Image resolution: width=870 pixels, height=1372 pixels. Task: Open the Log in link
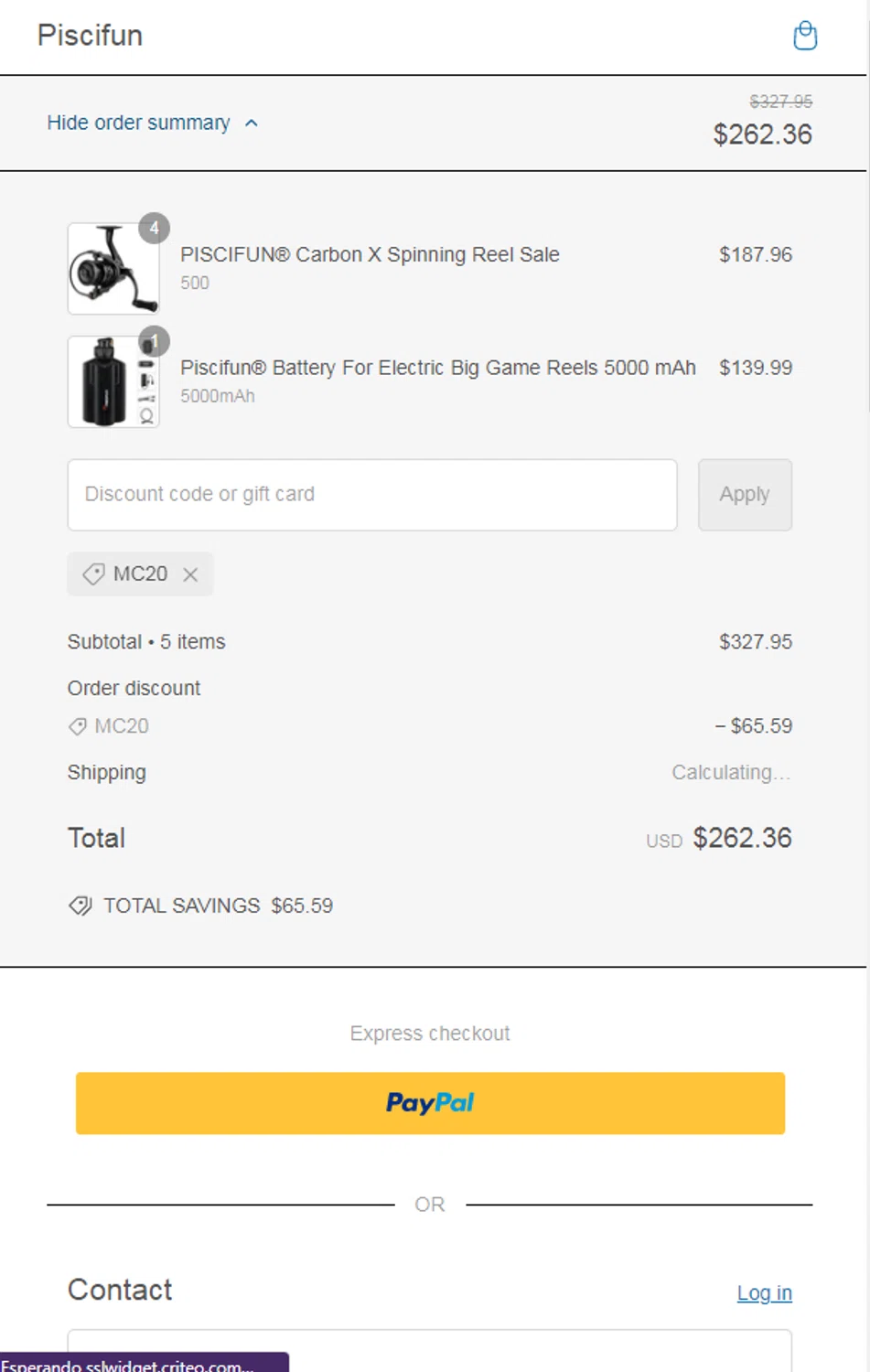click(x=764, y=1292)
